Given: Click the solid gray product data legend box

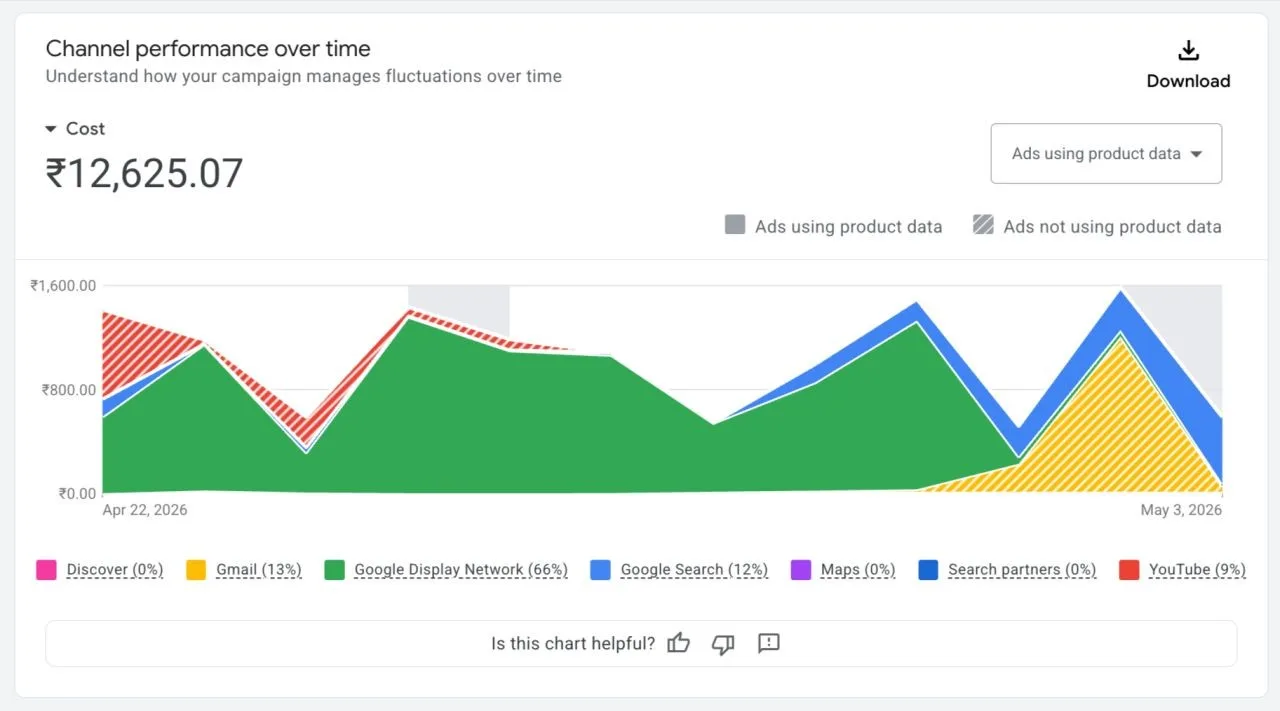Looking at the screenshot, I should point(735,225).
